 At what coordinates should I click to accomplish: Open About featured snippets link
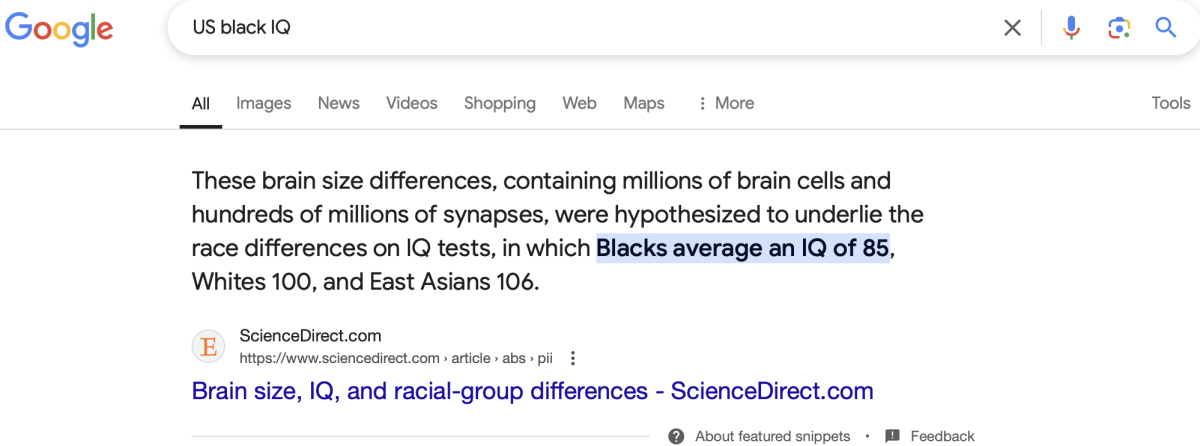[x=773, y=436]
